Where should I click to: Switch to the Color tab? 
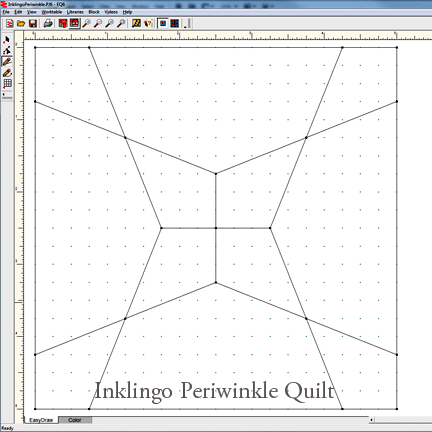[75, 420]
